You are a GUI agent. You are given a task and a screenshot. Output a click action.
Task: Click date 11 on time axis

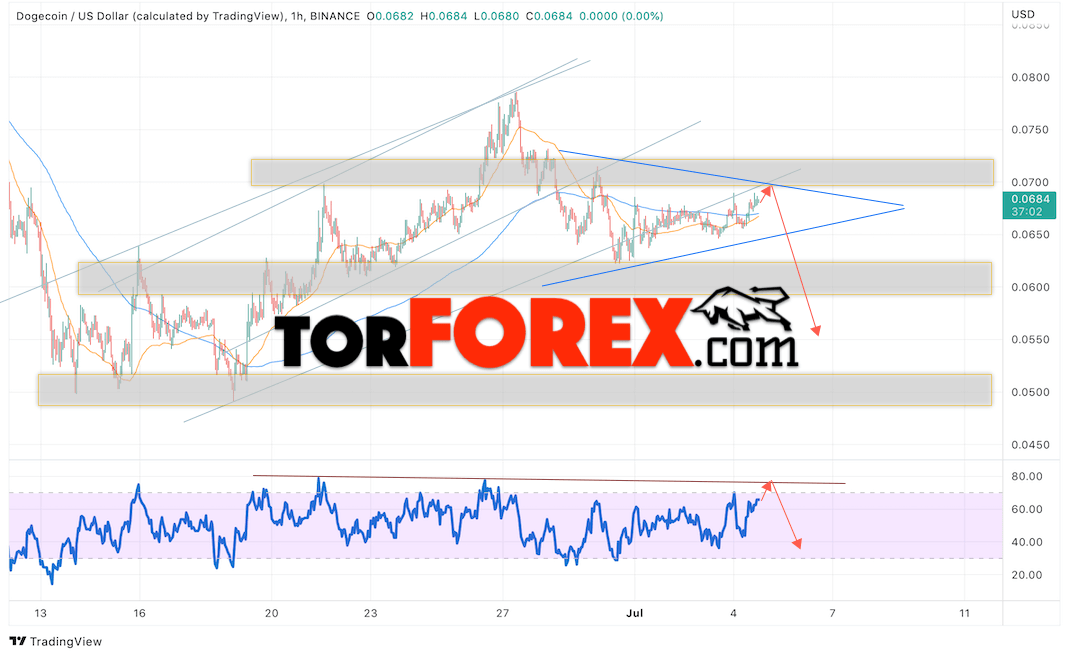[x=964, y=613]
